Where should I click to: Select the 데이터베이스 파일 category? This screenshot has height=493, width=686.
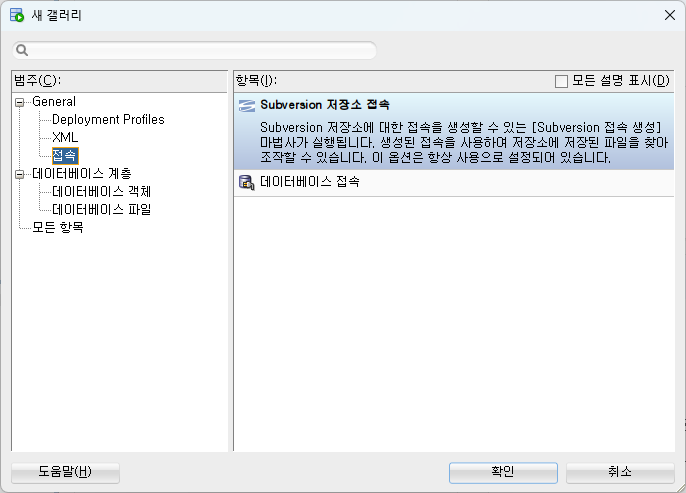coord(102,210)
